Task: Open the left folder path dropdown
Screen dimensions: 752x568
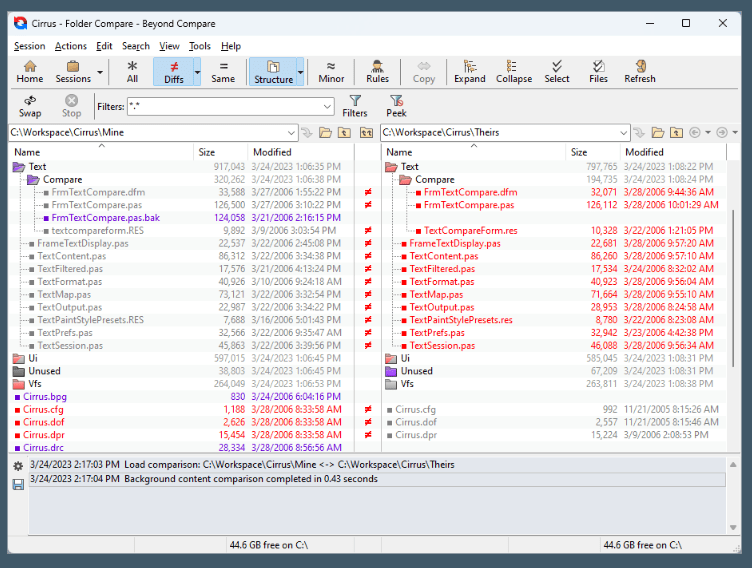Action: (x=291, y=132)
